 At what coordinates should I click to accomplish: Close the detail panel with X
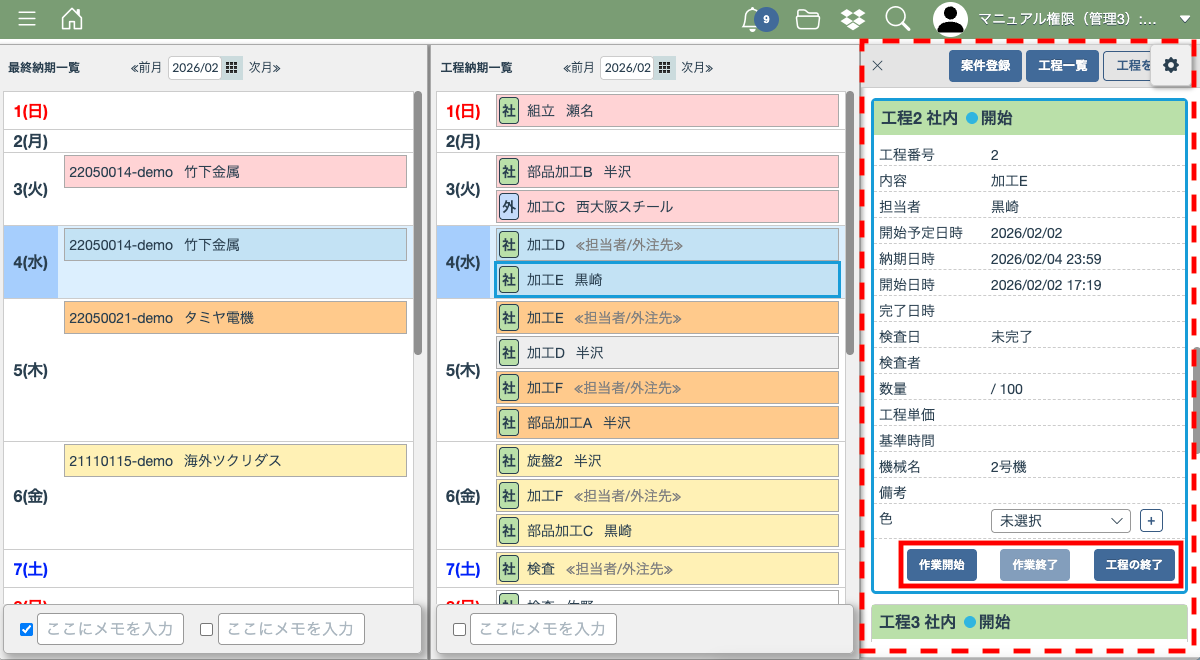coord(878,66)
